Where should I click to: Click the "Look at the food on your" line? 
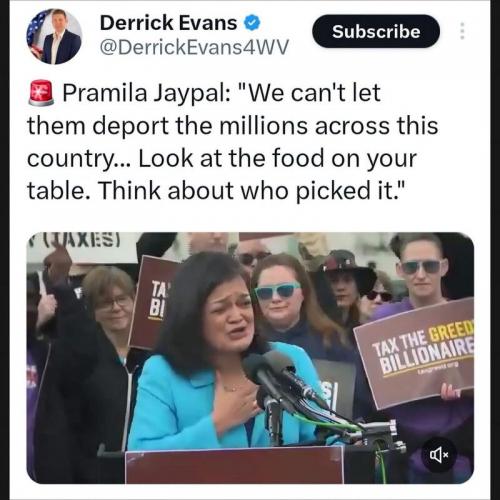click(277, 158)
